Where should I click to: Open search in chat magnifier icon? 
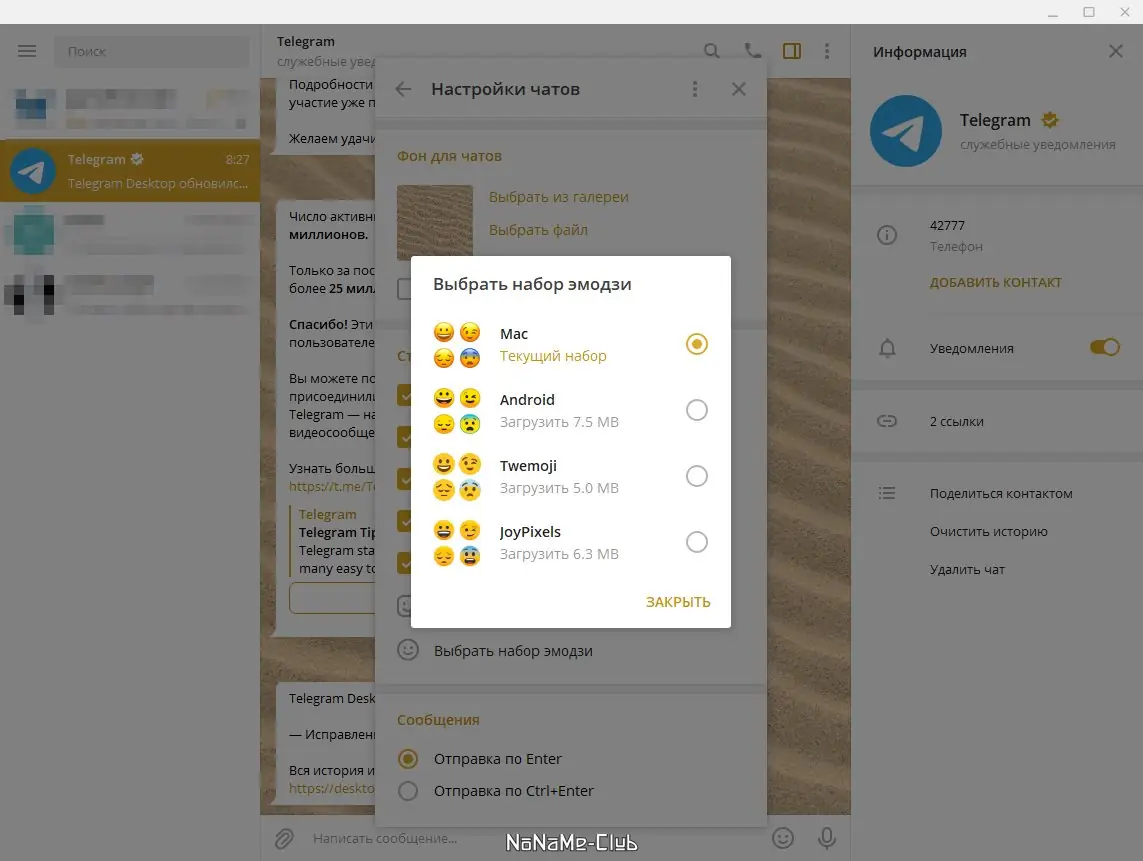(x=711, y=50)
